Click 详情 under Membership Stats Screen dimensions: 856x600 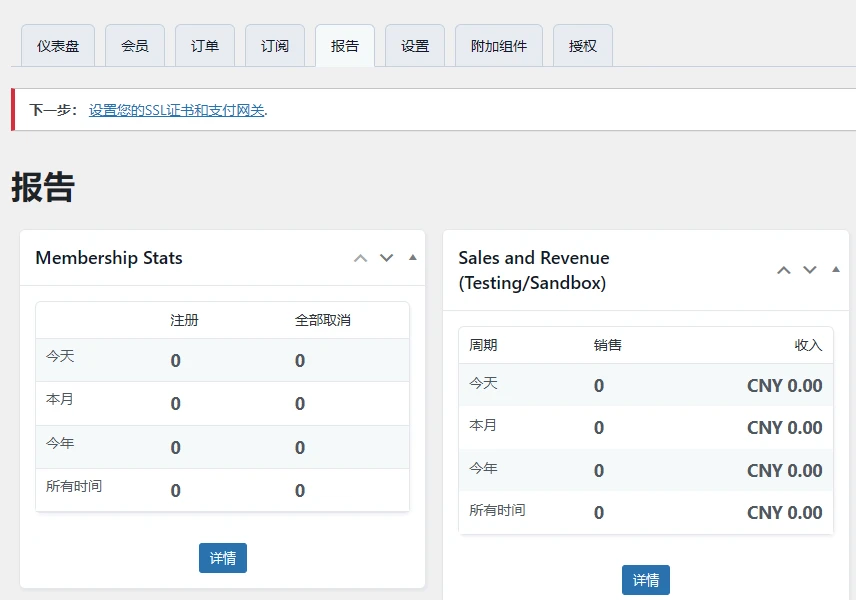click(x=222, y=559)
